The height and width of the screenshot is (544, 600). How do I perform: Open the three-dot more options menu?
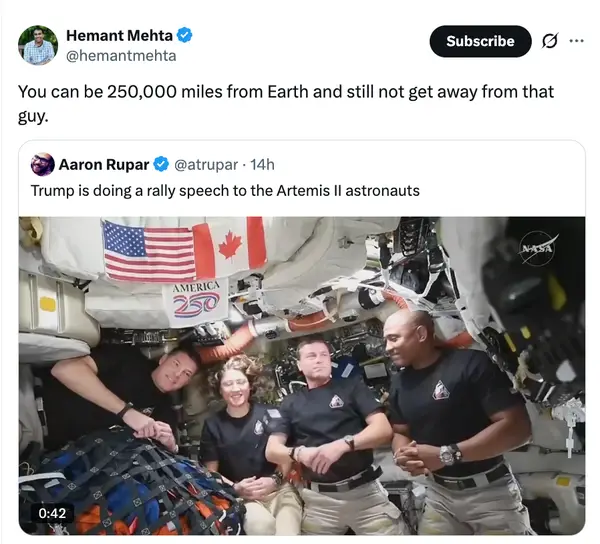(576, 40)
